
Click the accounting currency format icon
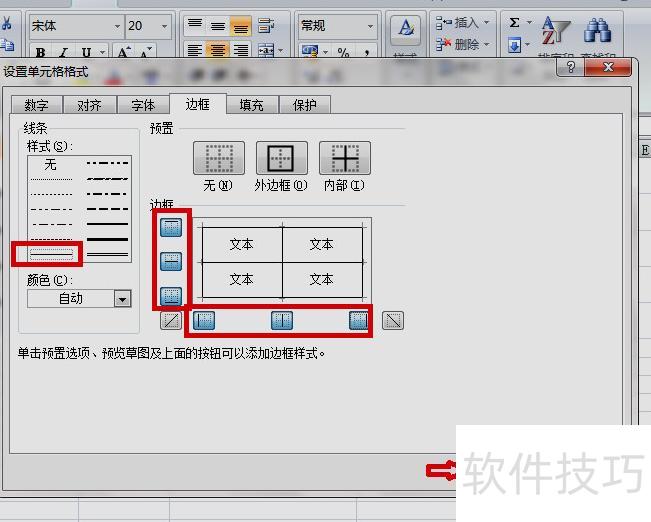coord(310,52)
